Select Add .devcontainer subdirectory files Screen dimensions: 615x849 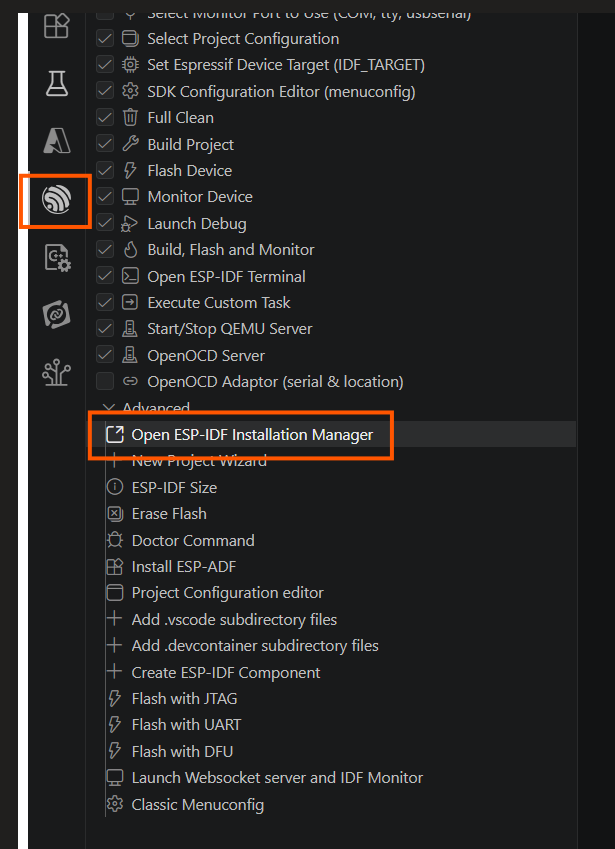point(255,645)
